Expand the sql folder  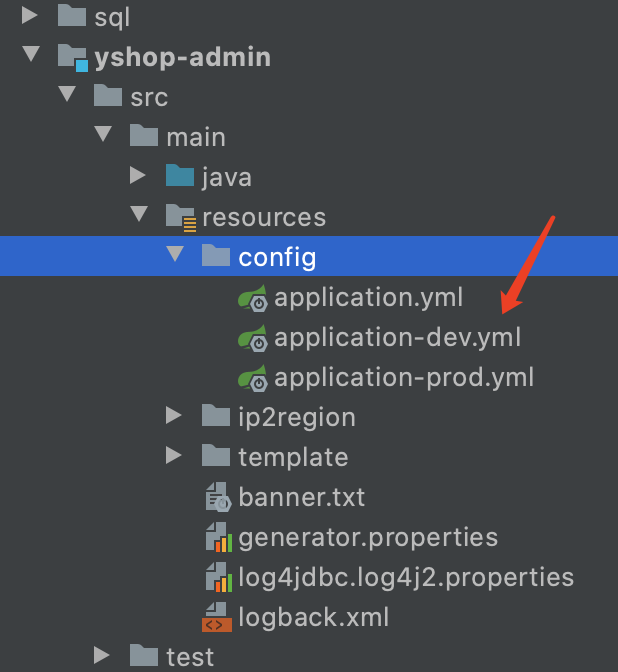pos(29,16)
